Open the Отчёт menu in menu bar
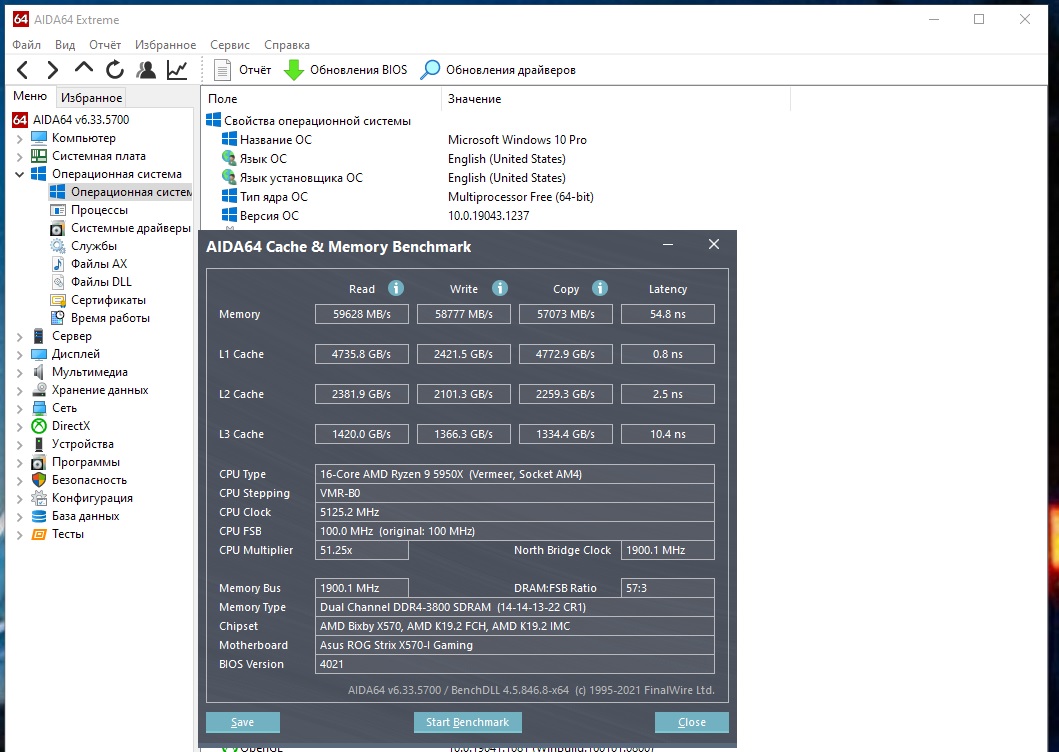Viewport: 1059px width, 752px height. 105,45
